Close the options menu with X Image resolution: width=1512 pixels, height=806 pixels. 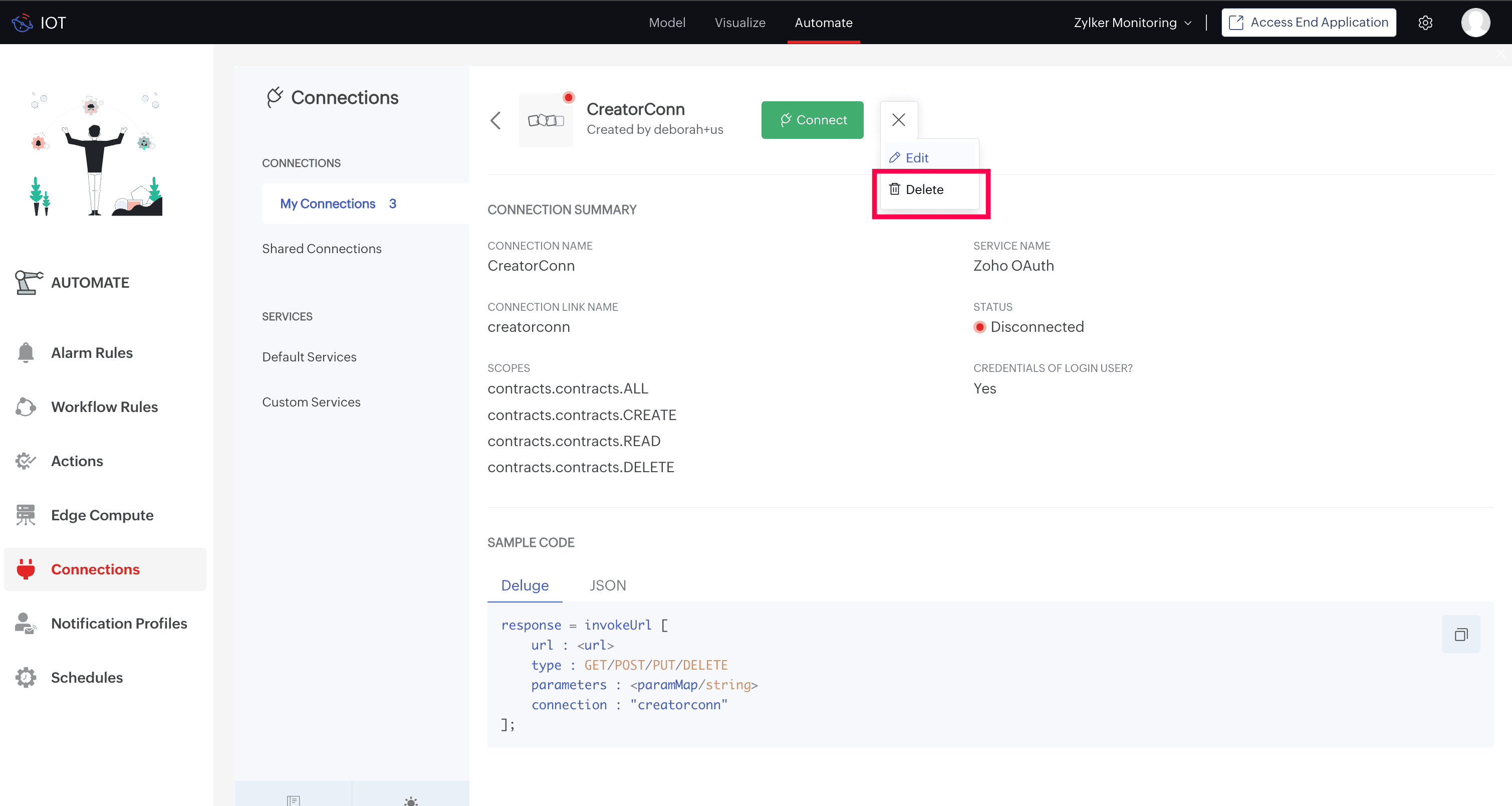click(x=898, y=120)
